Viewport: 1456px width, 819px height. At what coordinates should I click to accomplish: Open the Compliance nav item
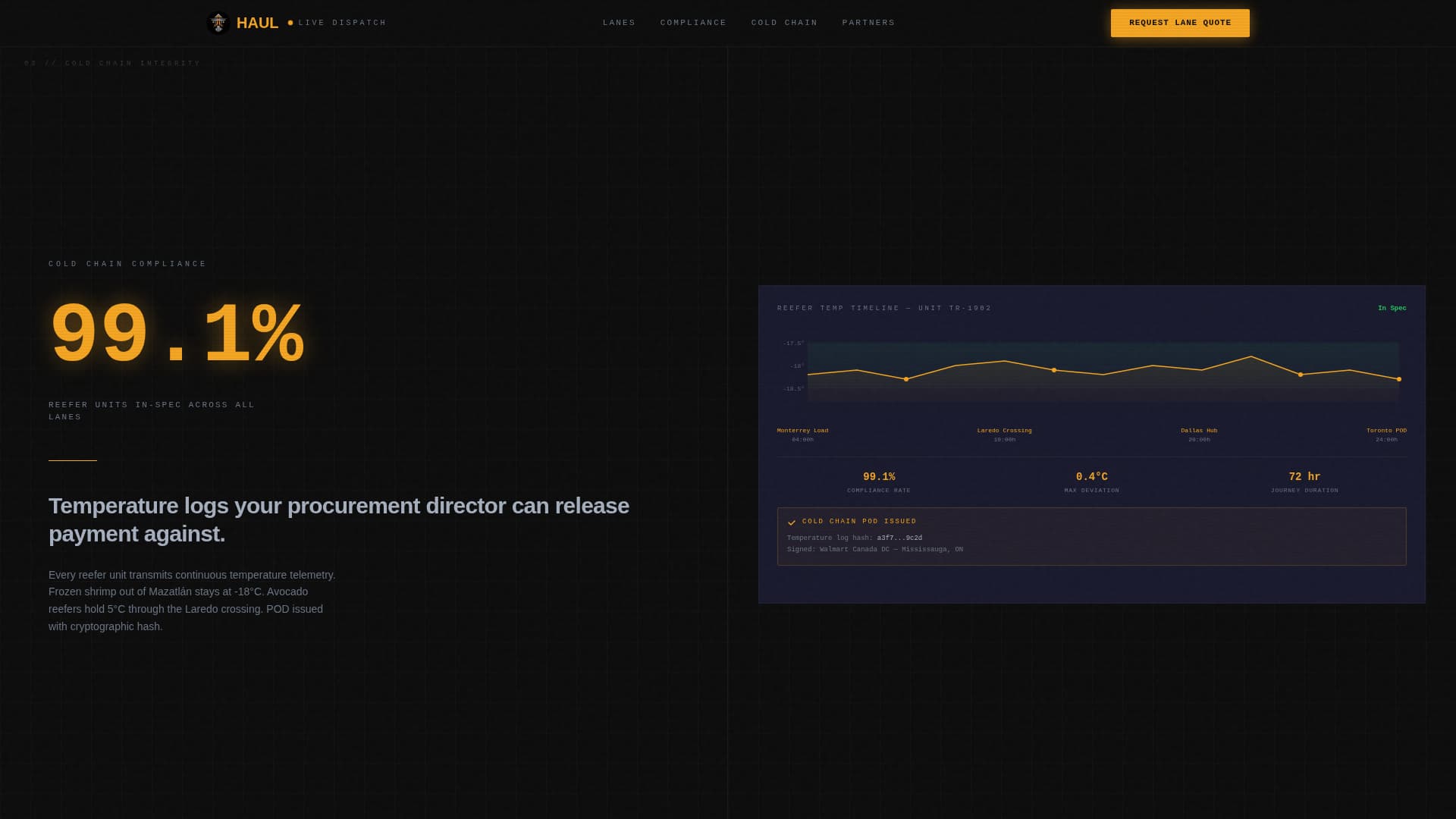[x=693, y=23]
